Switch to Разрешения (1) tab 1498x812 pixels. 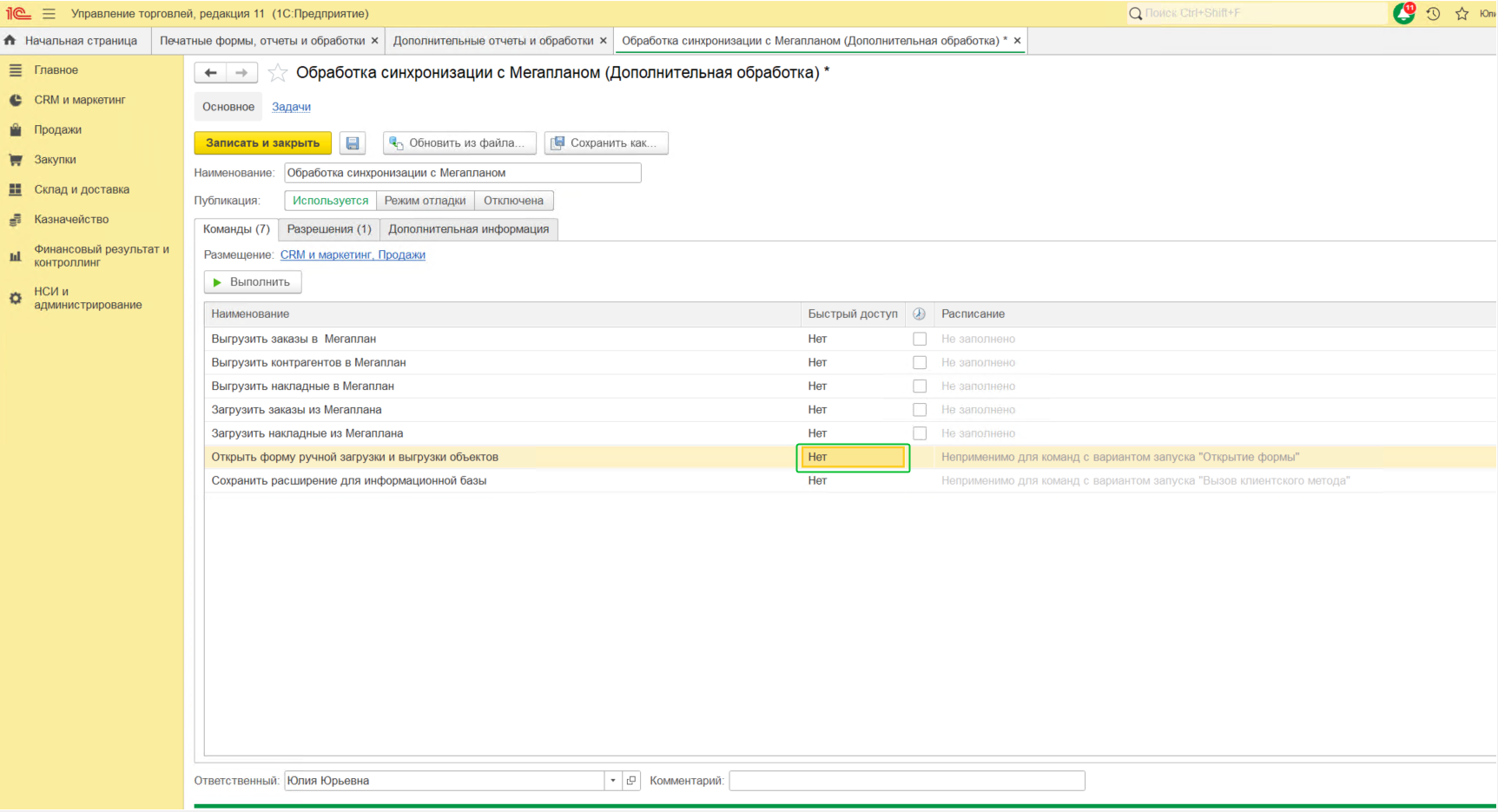click(x=329, y=229)
